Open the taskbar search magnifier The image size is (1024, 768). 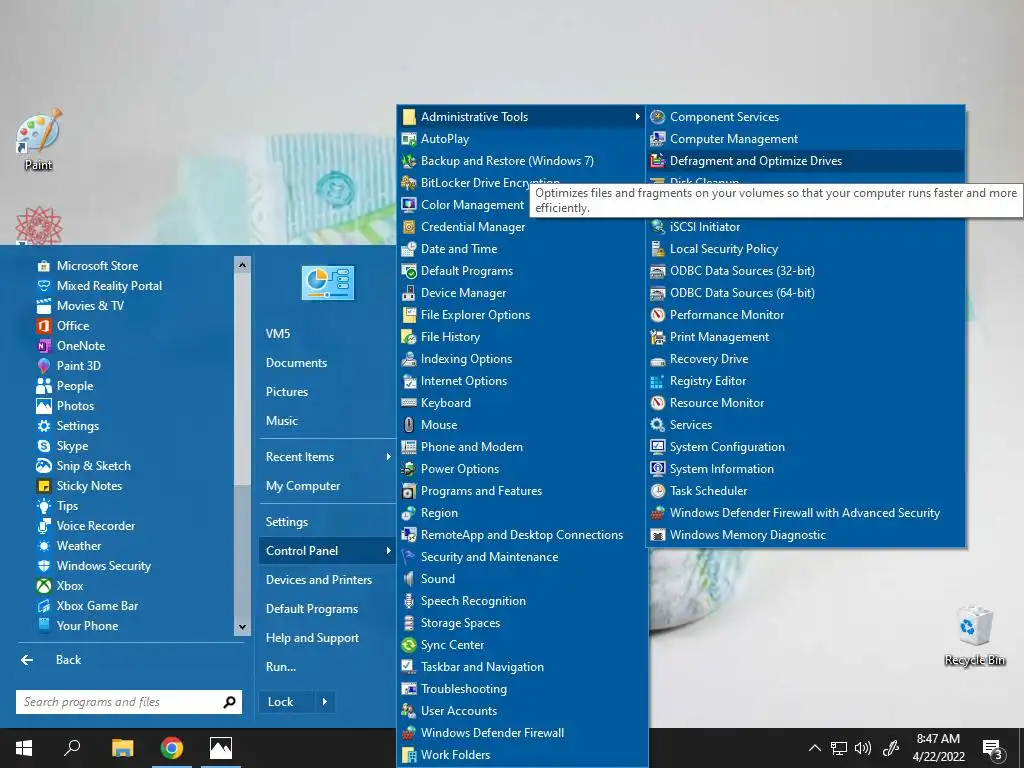pyautogui.click(x=72, y=748)
